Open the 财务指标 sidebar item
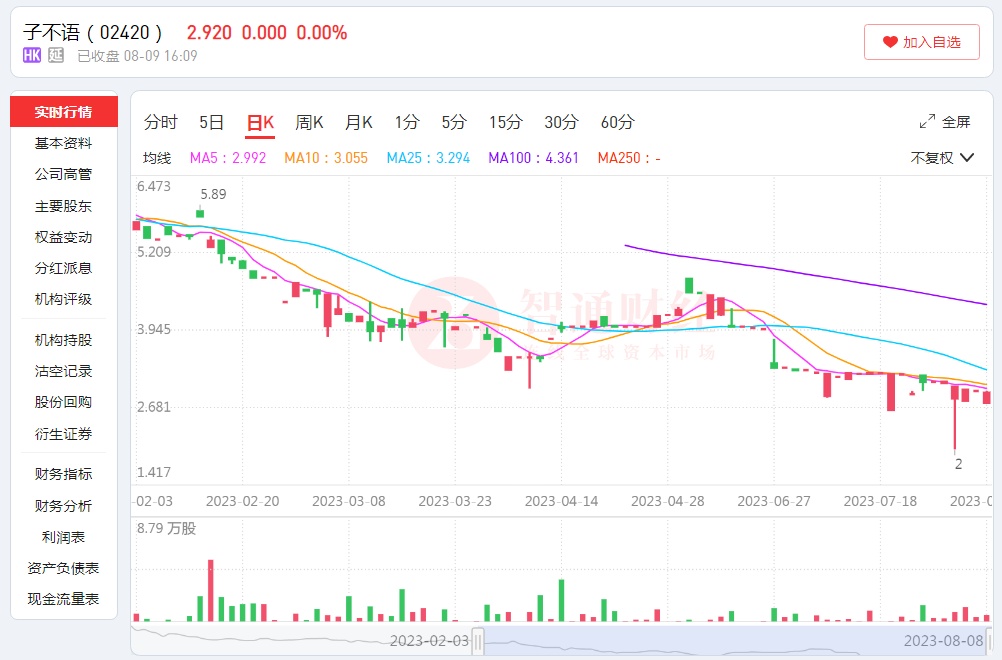 (x=63, y=474)
